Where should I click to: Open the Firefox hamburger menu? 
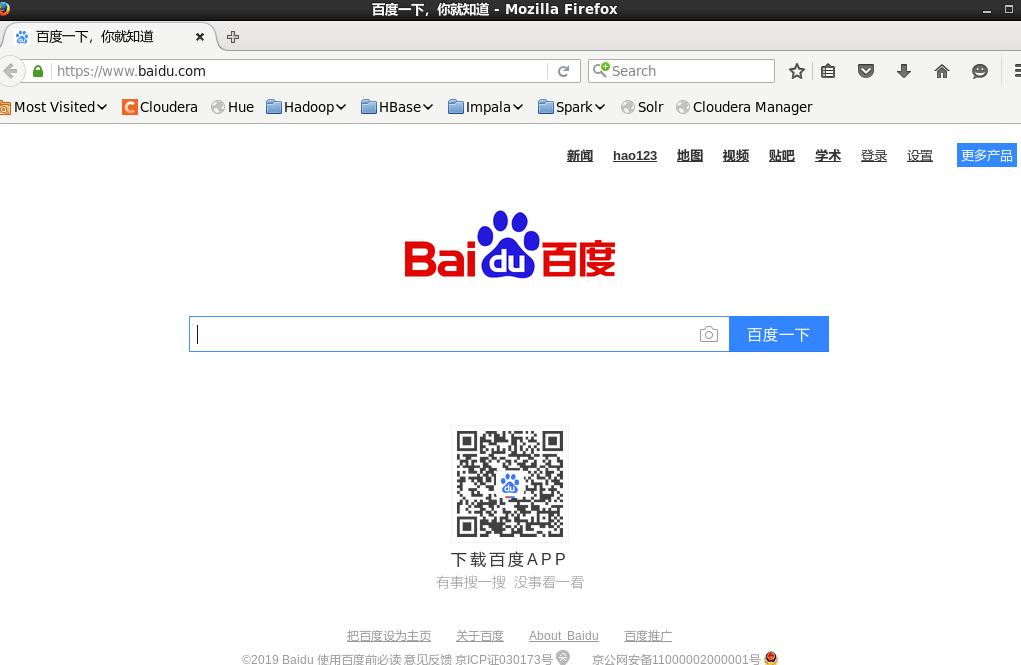click(1017, 71)
